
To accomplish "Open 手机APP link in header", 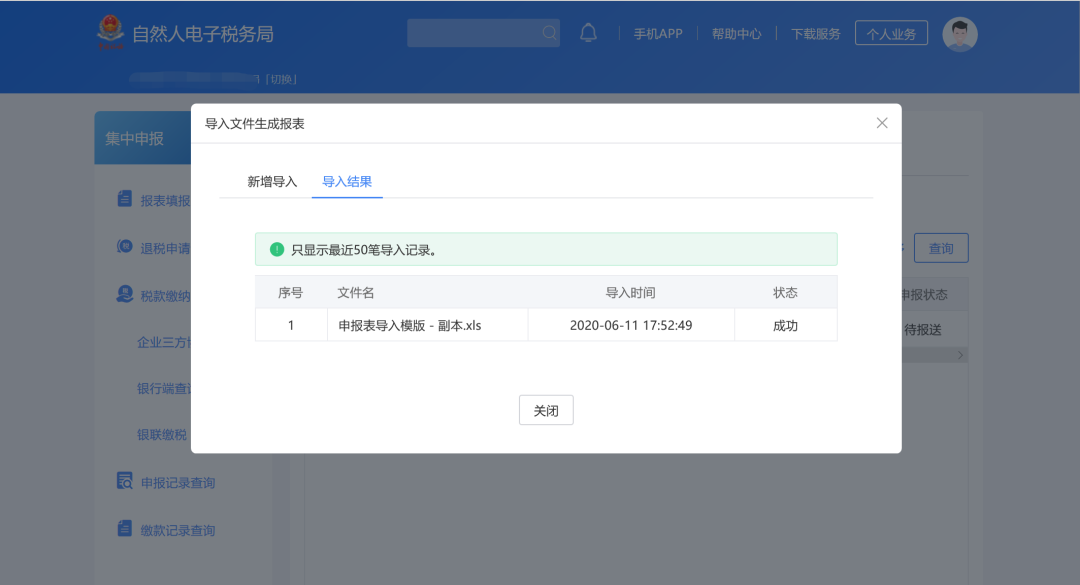I will point(658,34).
